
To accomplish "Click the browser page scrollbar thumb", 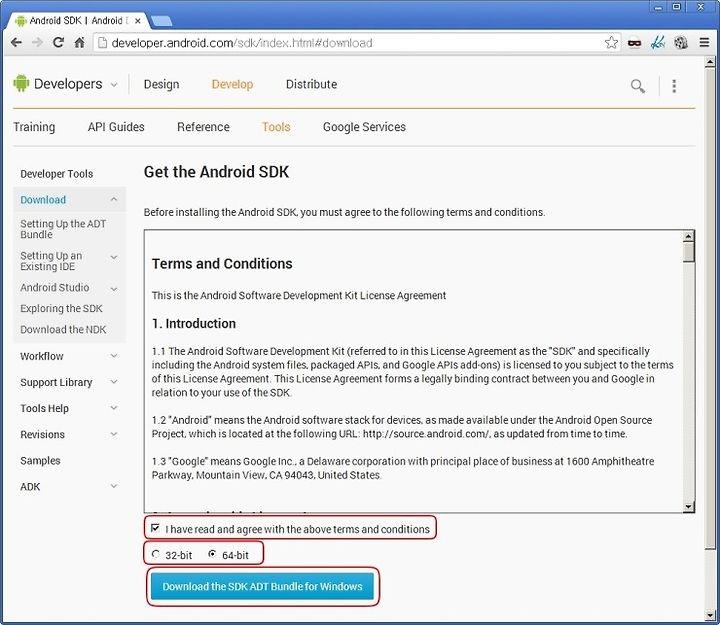I will [x=710, y=308].
